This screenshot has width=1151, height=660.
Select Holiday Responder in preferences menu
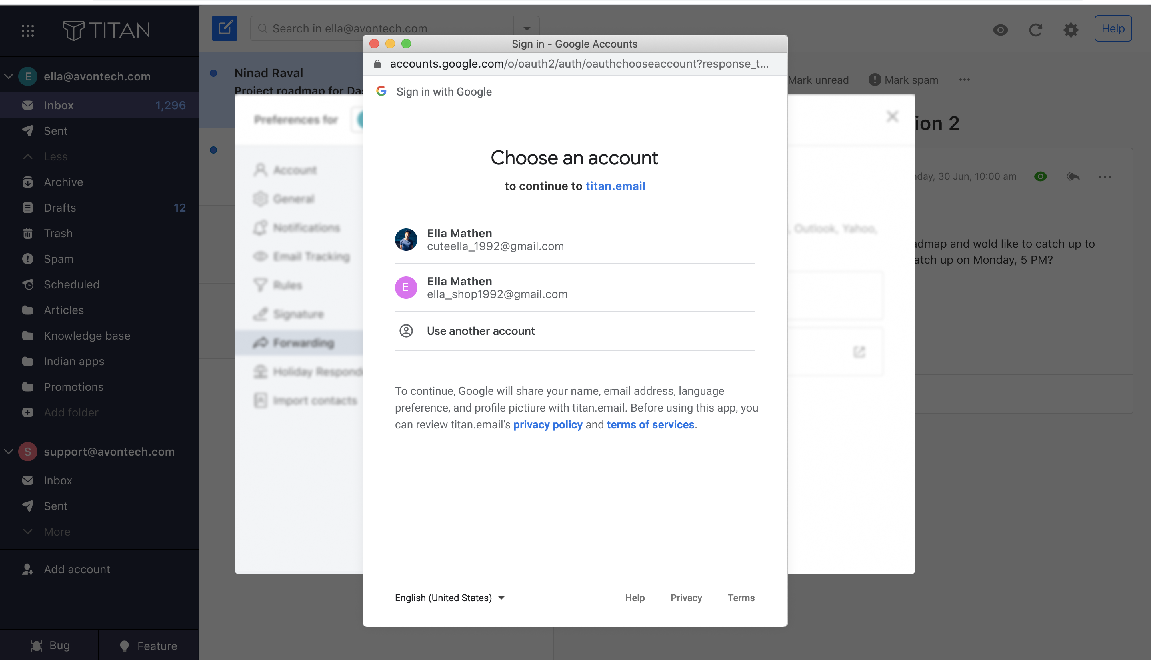[308, 371]
